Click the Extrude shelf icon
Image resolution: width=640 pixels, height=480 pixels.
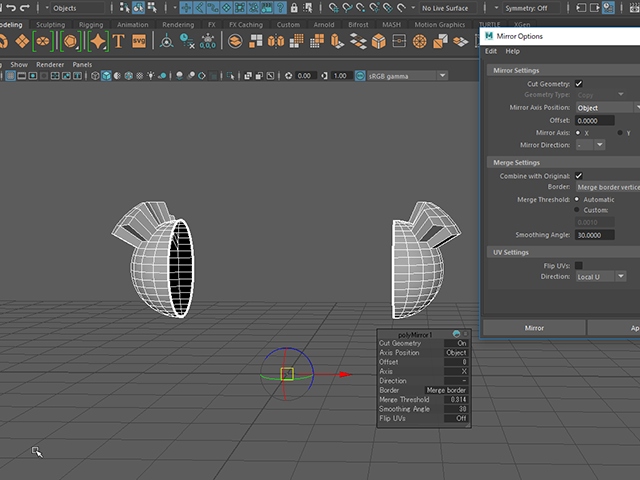pyautogui.click(x=337, y=41)
